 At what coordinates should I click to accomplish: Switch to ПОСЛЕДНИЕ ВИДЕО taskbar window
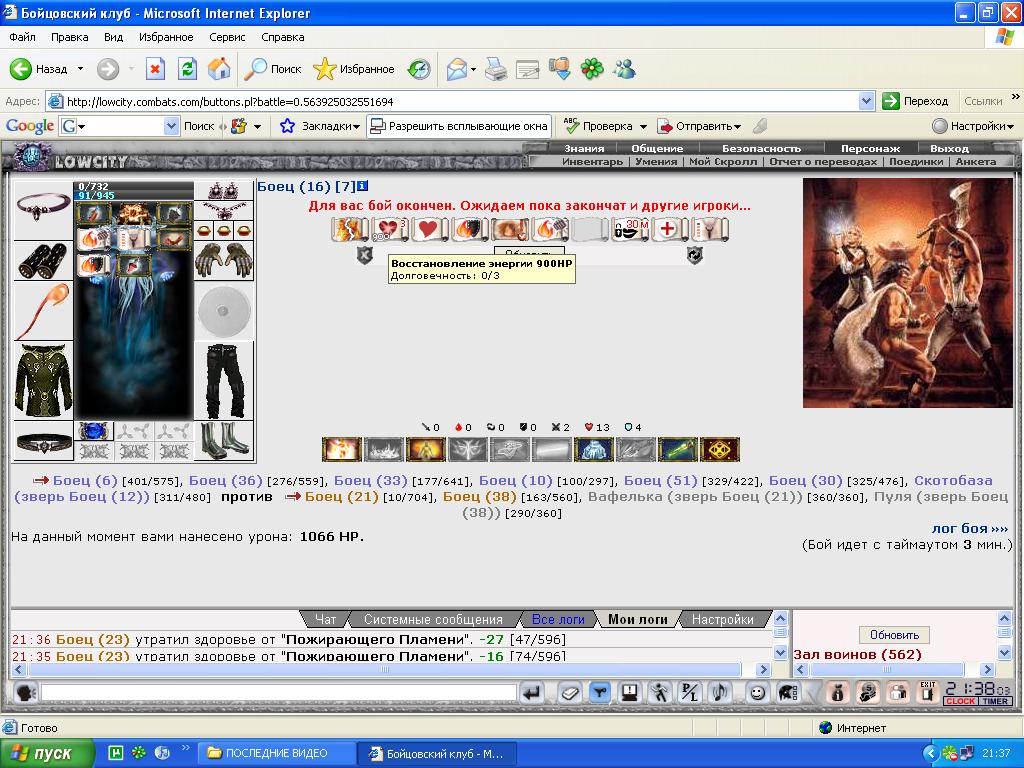pos(277,753)
